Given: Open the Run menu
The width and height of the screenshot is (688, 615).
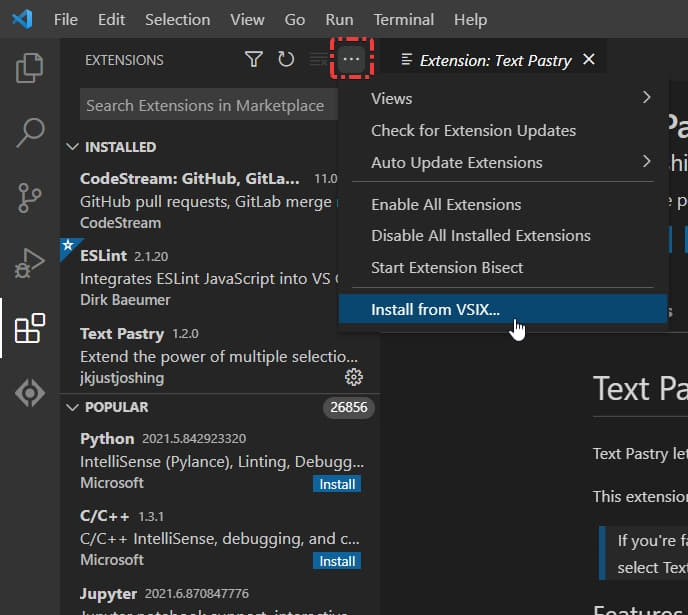Looking at the screenshot, I should point(339,20).
